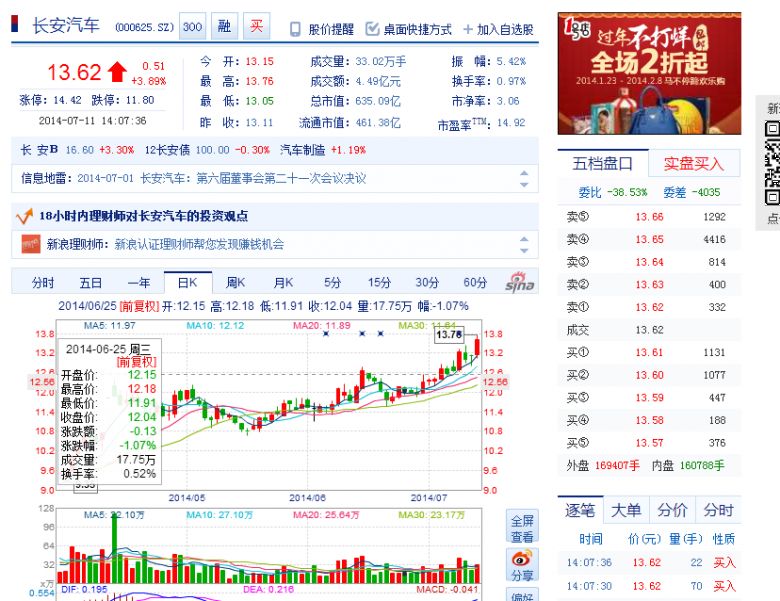Select the 逐笔 trades tab
This screenshot has width=780, height=601.
(580, 510)
